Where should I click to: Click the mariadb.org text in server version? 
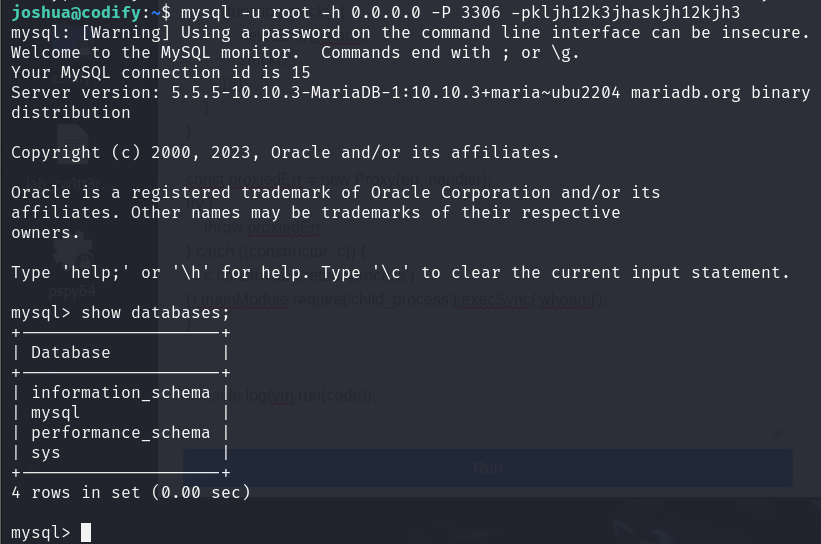pyautogui.click(x=685, y=93)
